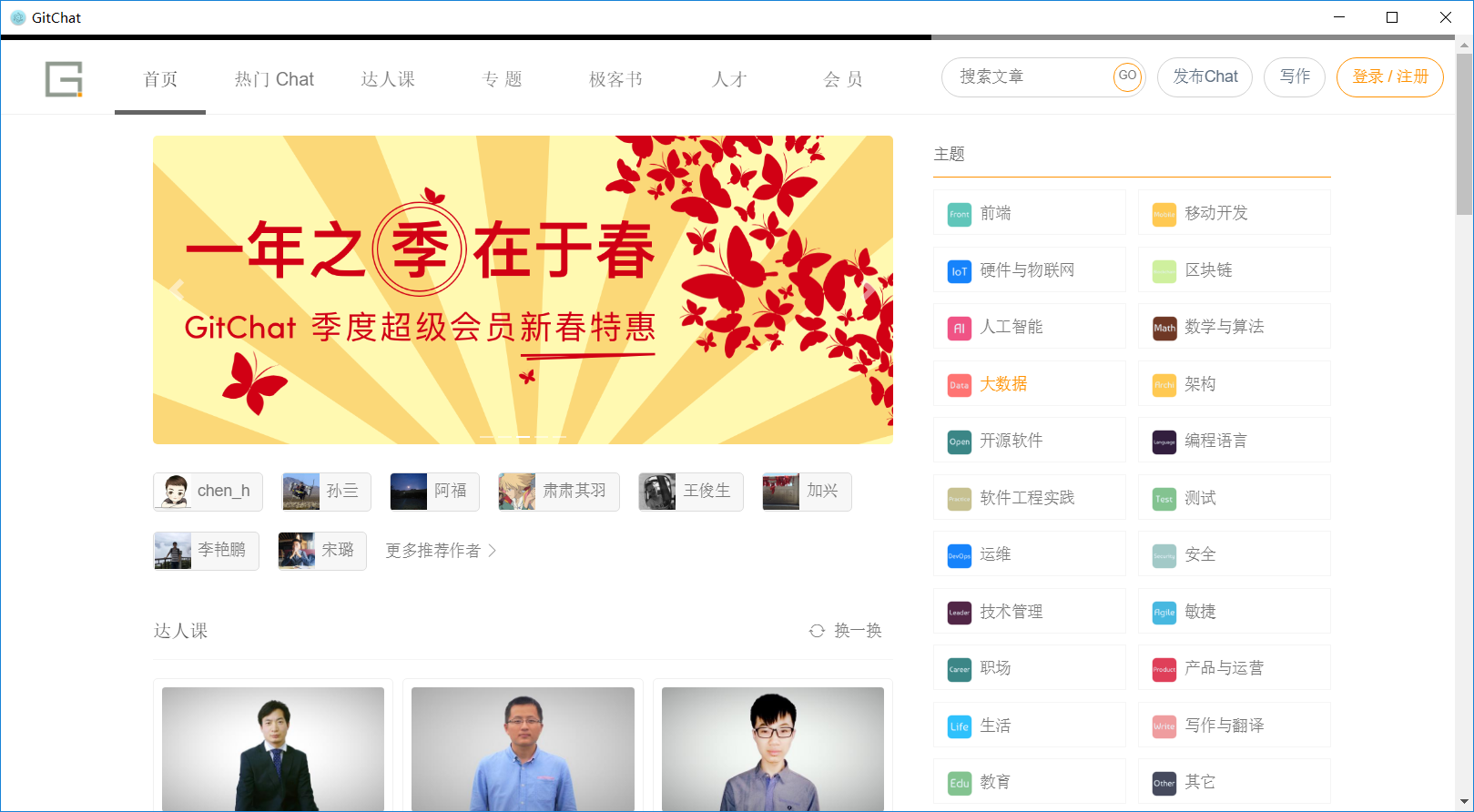Click the Open icon for 开源软件

(960, 442)
